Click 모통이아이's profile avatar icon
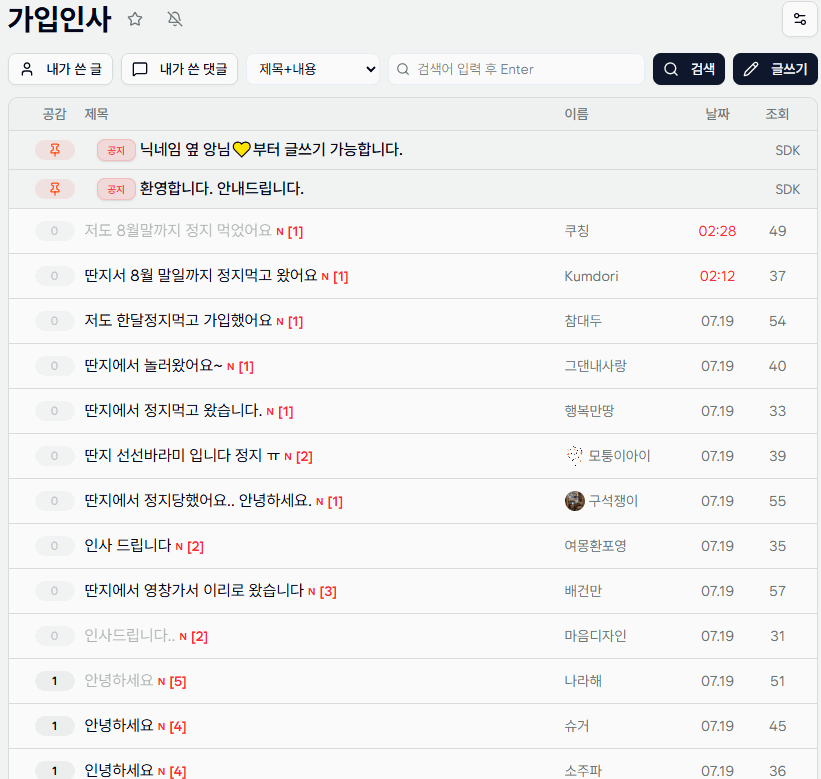The height and width of the screenshot is (779, 821). click(x=574, y=455)
